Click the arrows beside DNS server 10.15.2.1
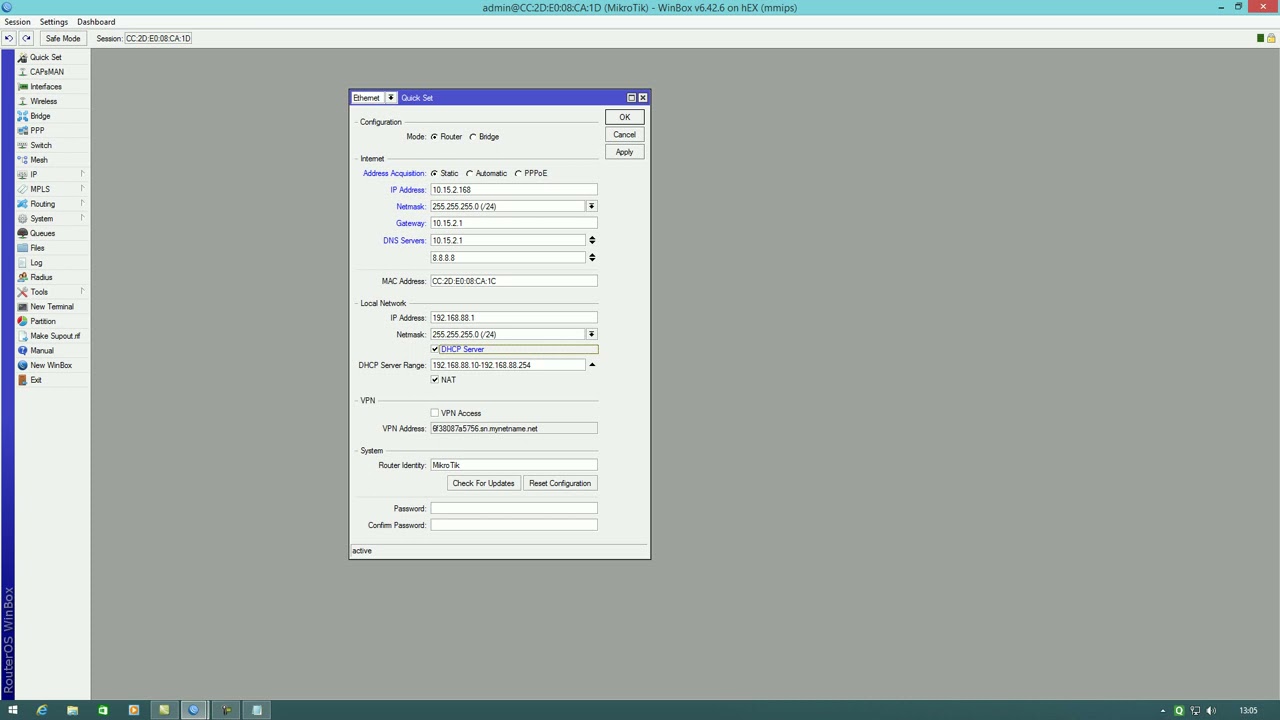The width and height of the screenshot is (1280, 720). (x=592, y=240)
